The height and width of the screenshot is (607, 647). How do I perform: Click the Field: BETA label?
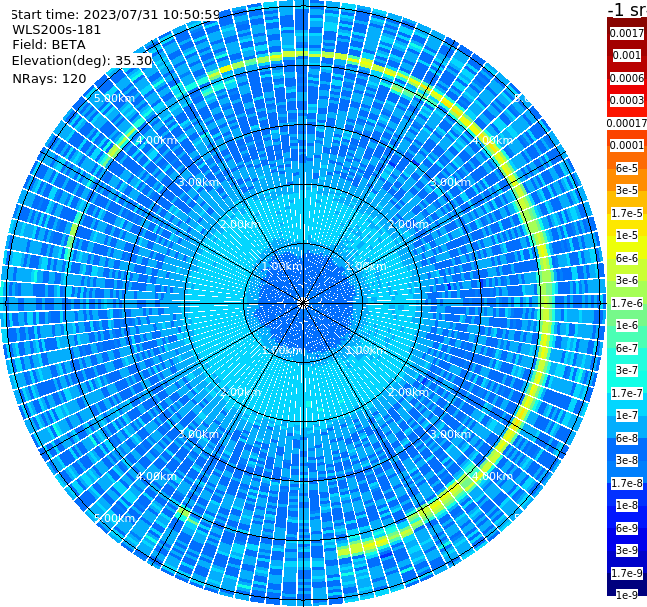[x=49, y=45]
